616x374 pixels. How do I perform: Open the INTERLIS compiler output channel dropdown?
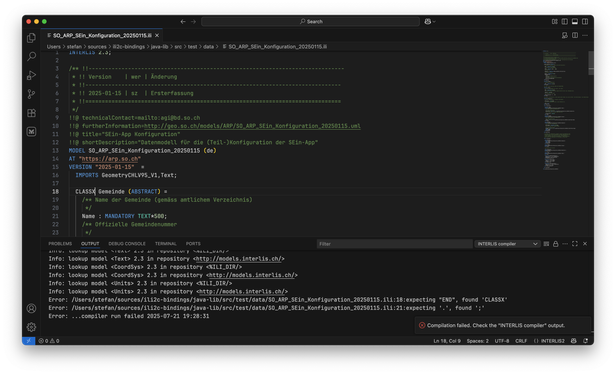pos(507,244)
